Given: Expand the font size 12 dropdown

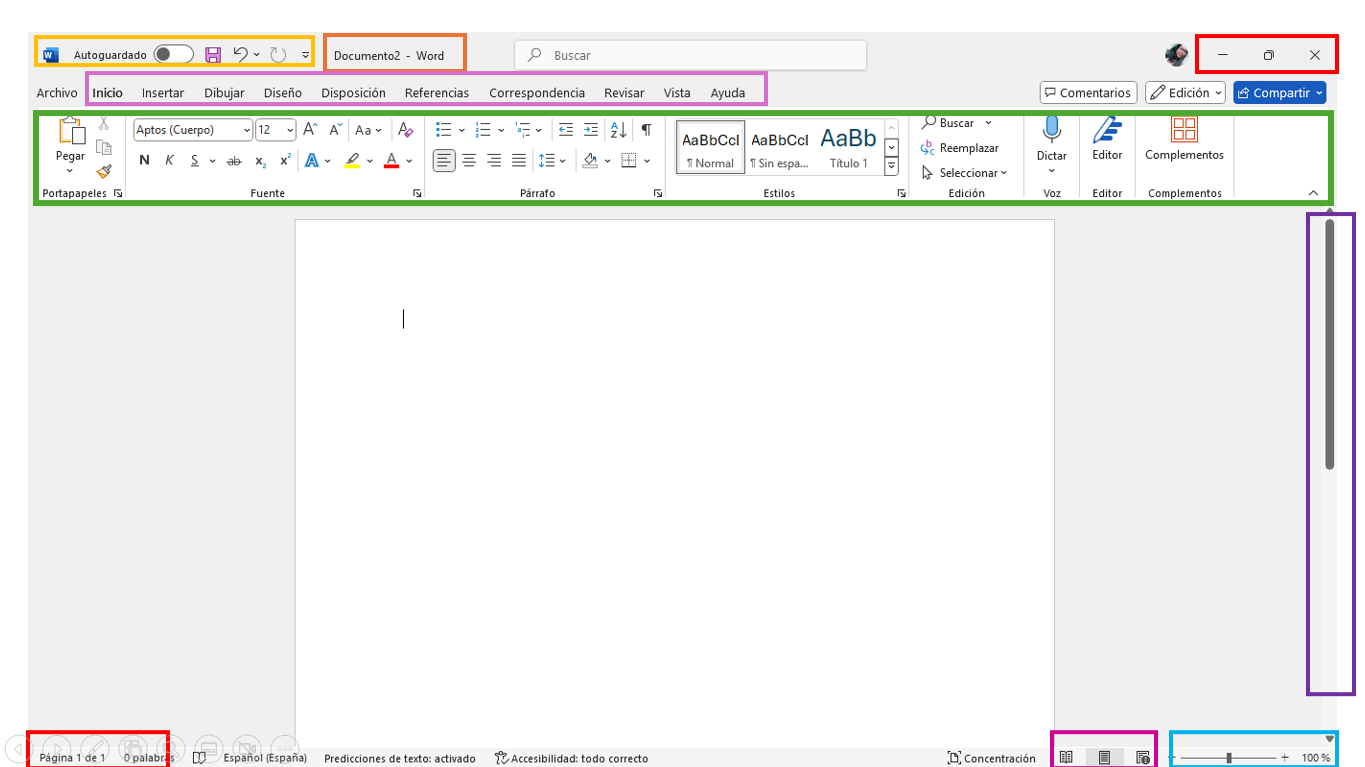Looking at the screenshot, I should coord(276,130).
